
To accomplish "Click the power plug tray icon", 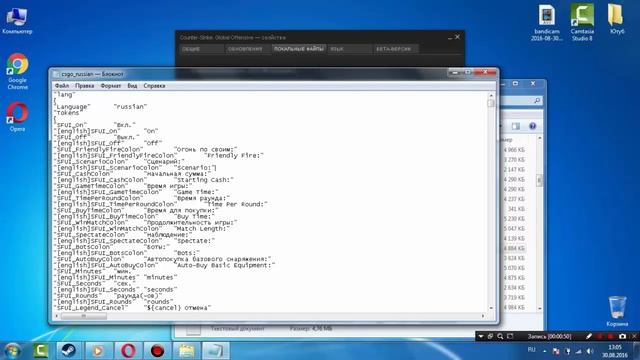I will coord(567,351).
